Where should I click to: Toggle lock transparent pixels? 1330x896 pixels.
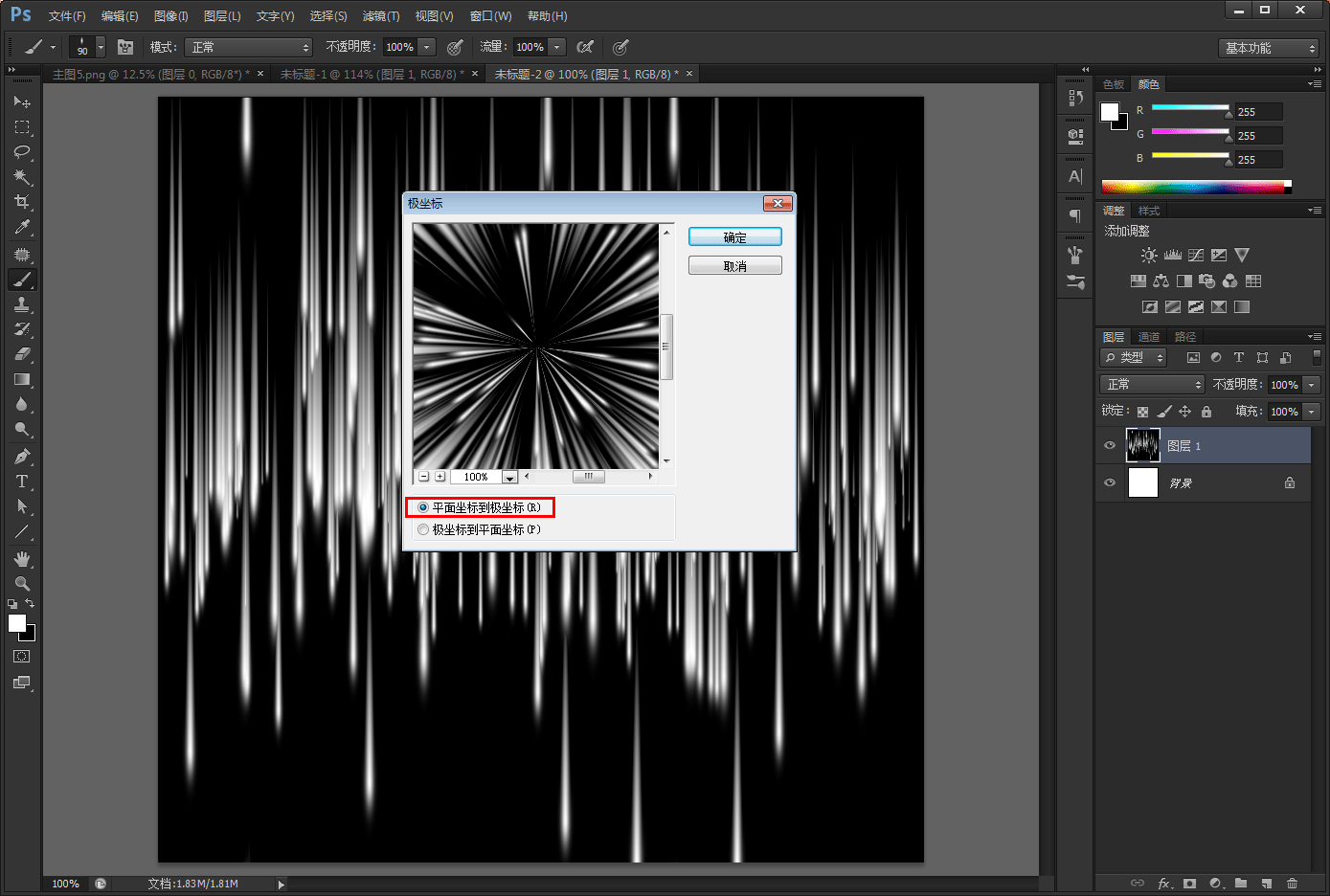1142,412
